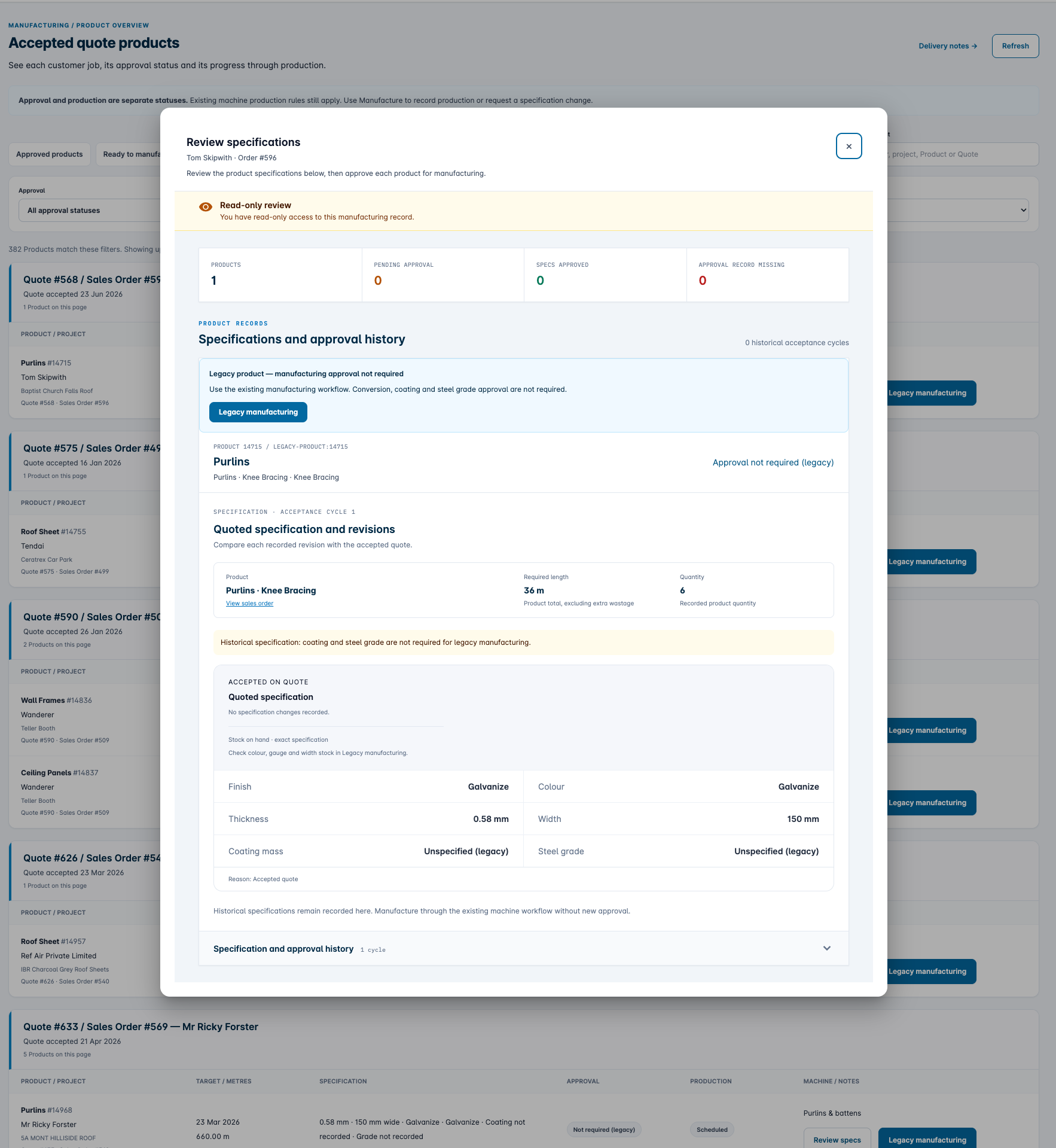Click the 'Purlins · Knee Bracing' product name

pyautogui.click(x=271, y=590)
